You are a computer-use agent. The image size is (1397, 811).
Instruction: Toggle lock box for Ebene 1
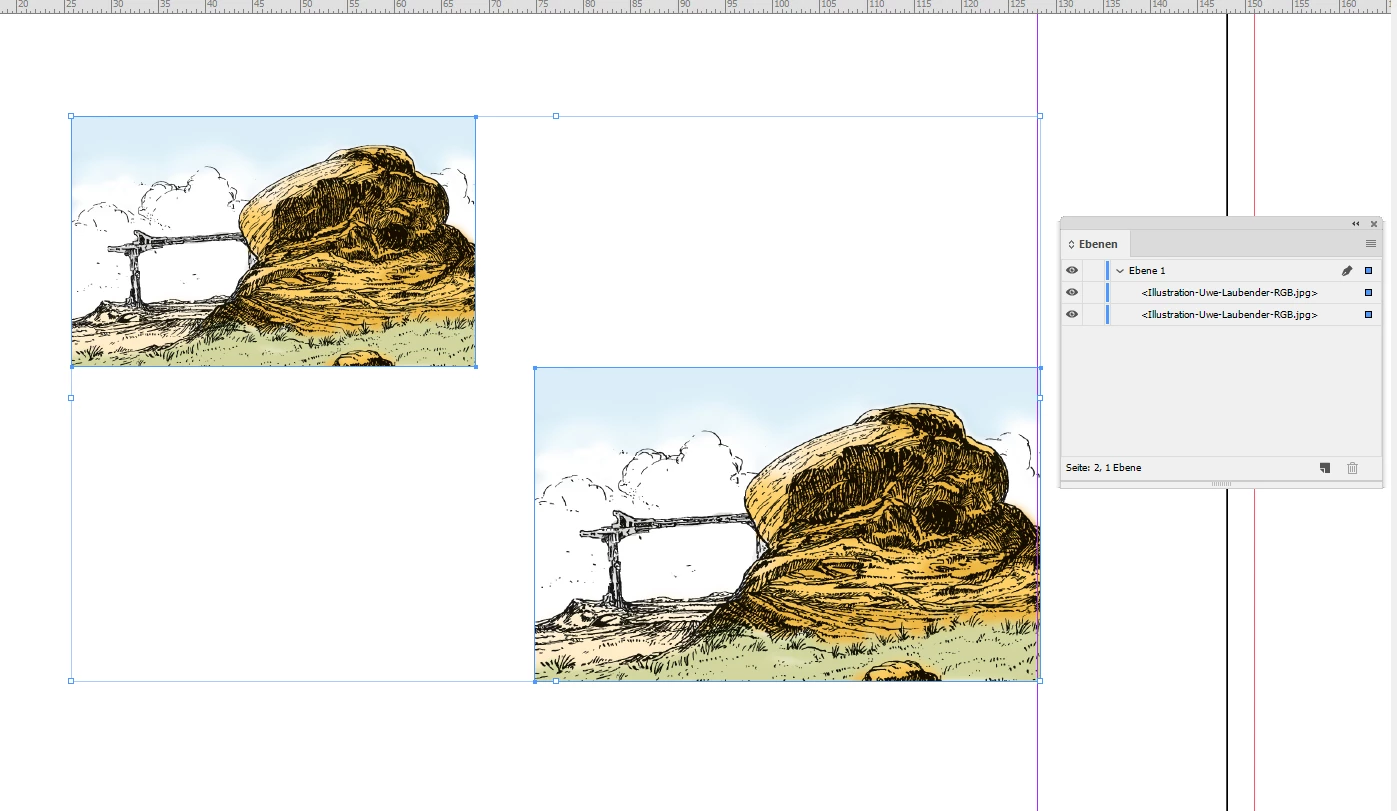pyautogui.click(x=1093, y=270)
